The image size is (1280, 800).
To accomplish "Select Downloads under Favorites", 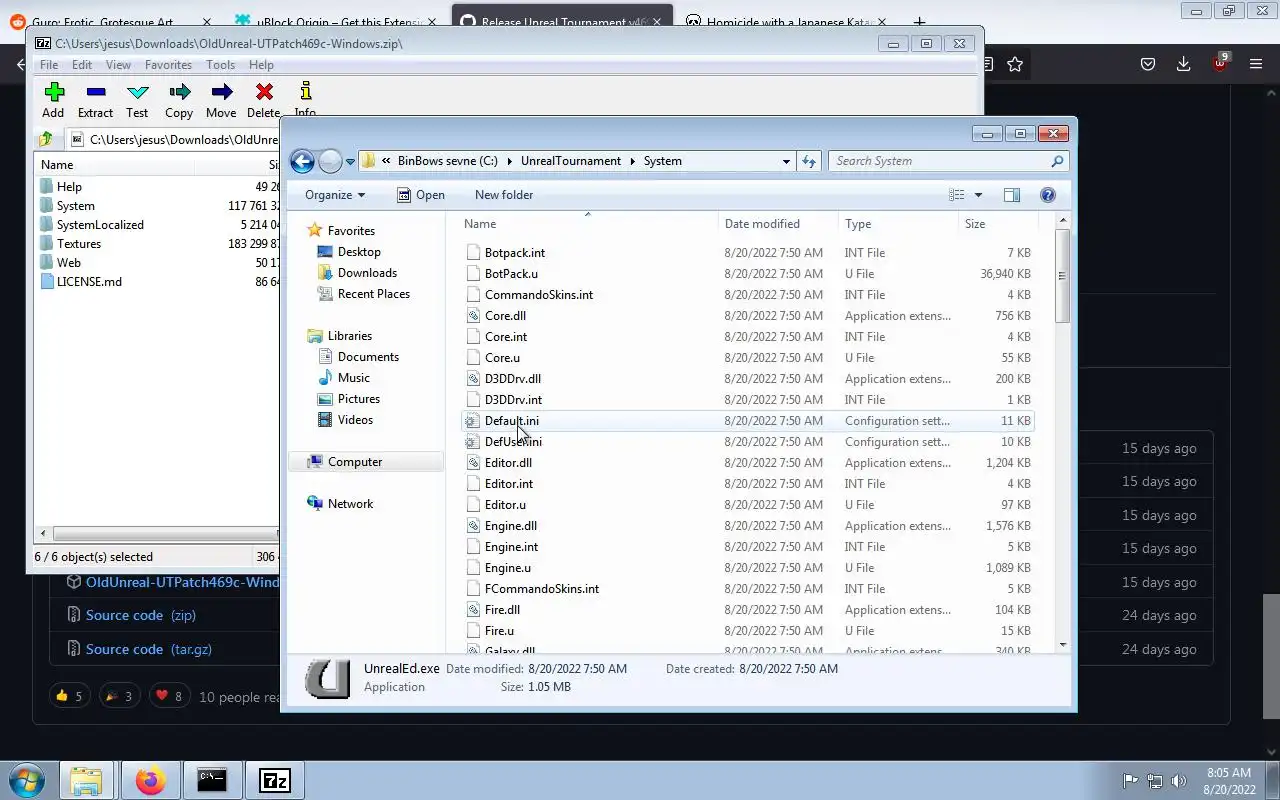I will click(367, 273).
